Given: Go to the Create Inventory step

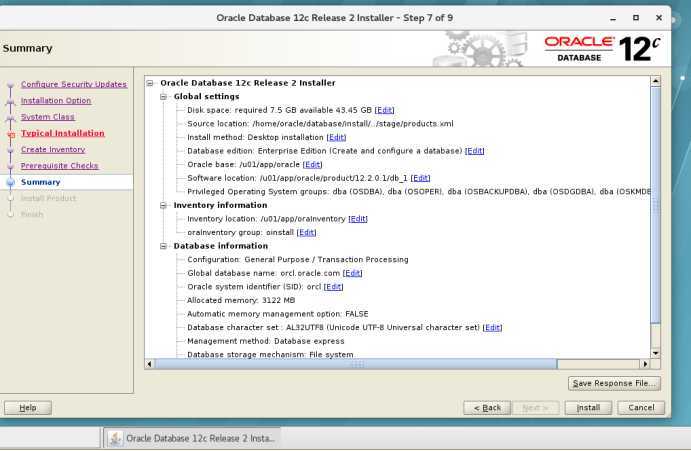Looking at the screenshot, I should click(x=53, y=149).
